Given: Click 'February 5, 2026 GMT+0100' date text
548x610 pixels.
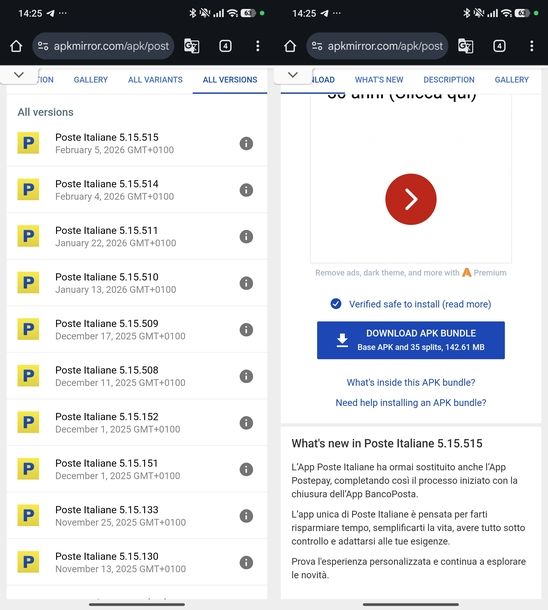Looking at the screenshot, I should tap(114, 150).
